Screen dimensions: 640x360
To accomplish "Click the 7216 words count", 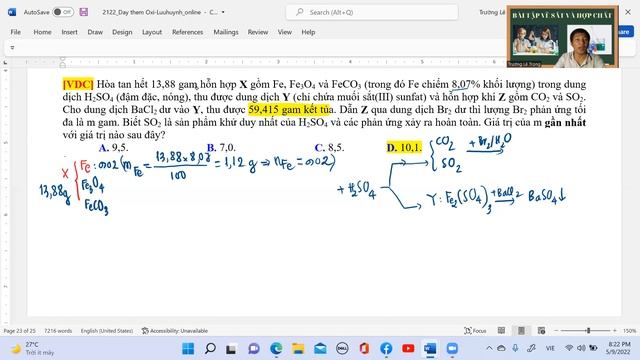I will 58,331.
